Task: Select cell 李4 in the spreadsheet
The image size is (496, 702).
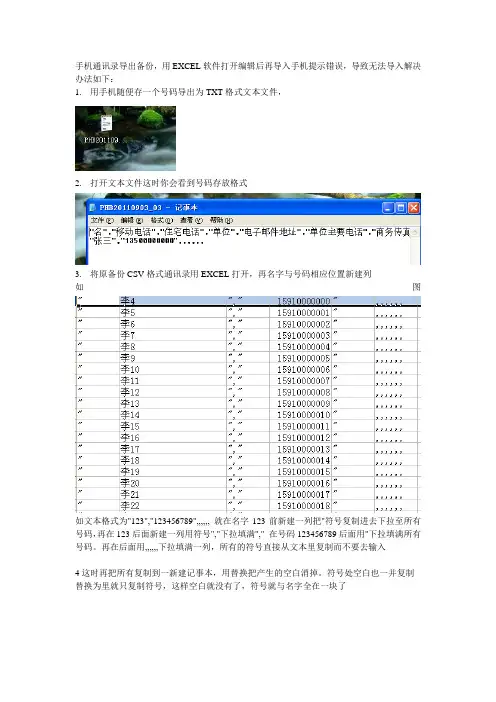Action: pyautogui.click(x=173, y=301)
